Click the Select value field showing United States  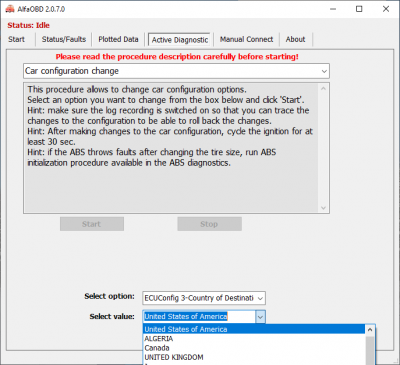coord(199,317)
